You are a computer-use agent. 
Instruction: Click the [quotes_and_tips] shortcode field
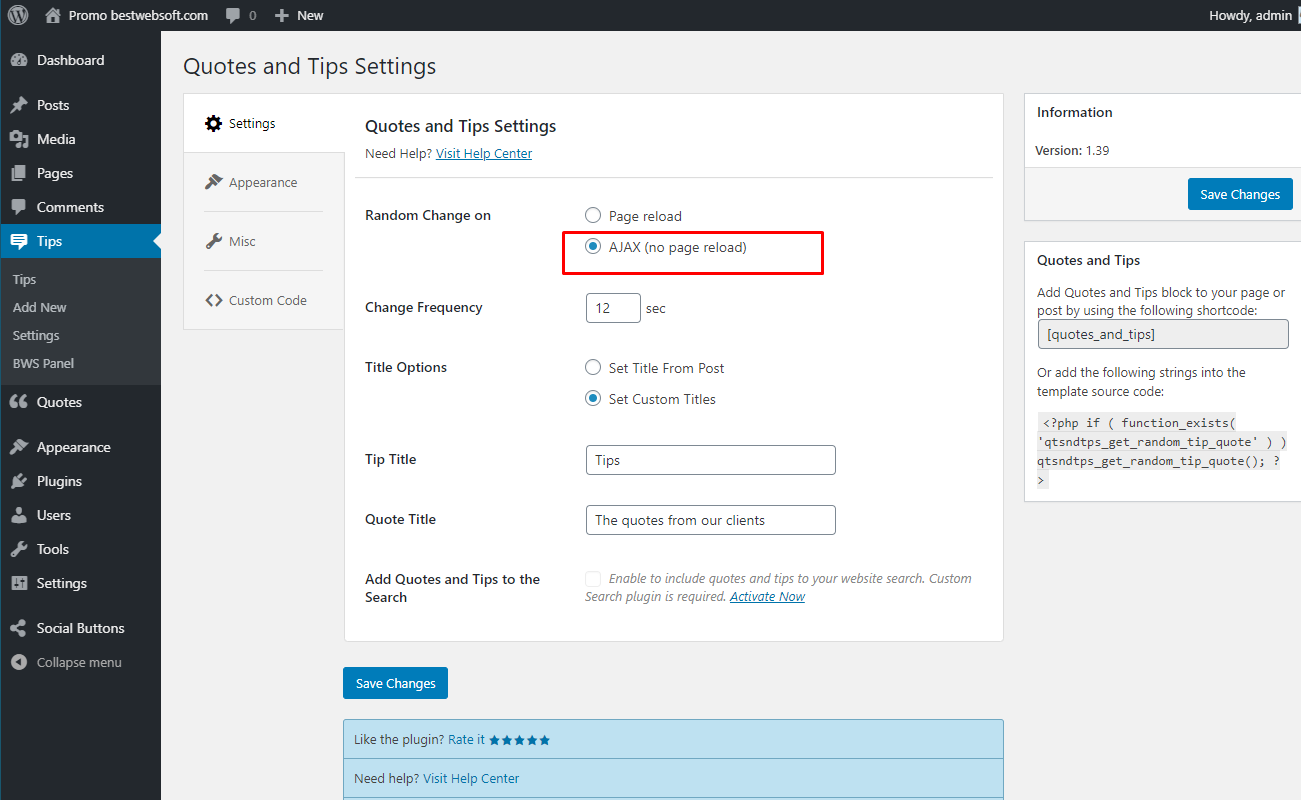coord(1163,334)
